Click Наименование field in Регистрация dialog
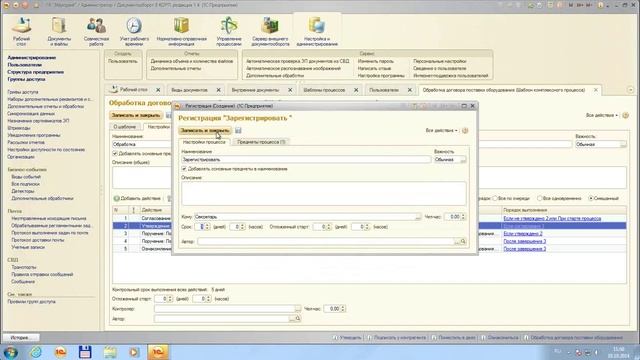640x360 pixels. click(306, 160)
